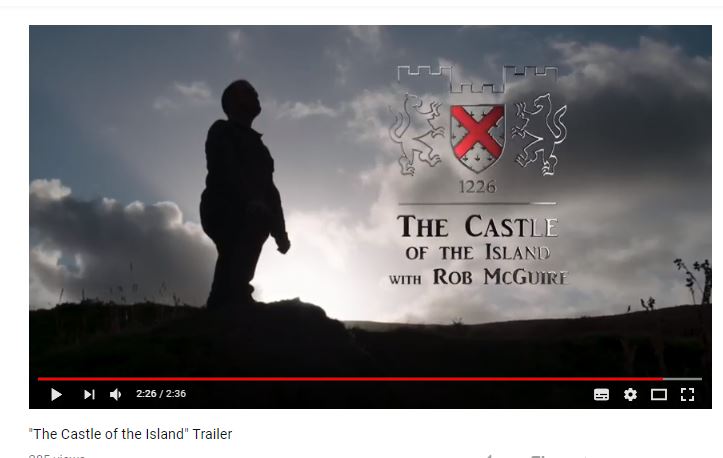Click the right lion emblem in the logo
The image size is (723, 458).
pos(539,134)
